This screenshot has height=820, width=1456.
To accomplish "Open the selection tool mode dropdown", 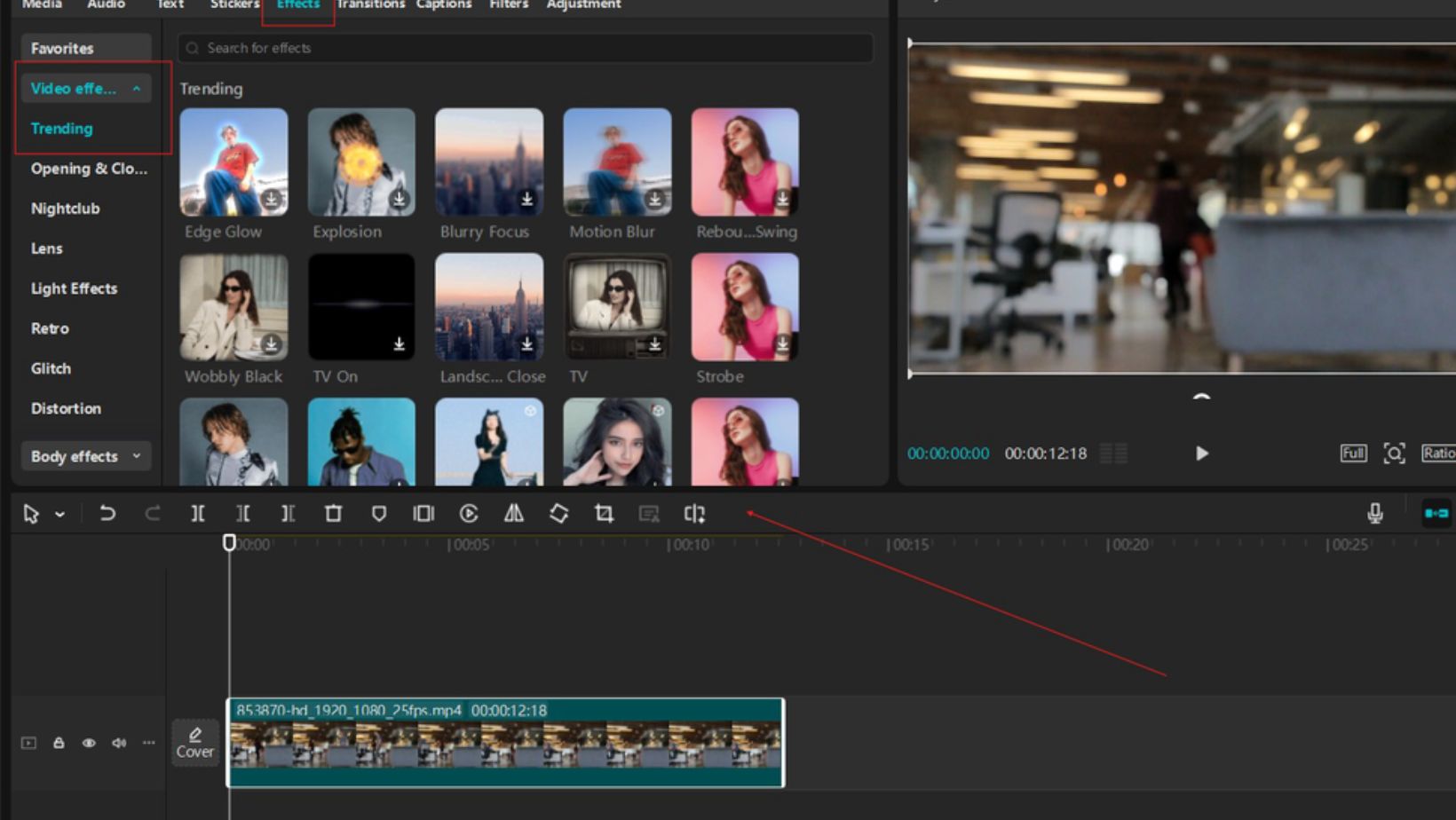I will (60, 515).
